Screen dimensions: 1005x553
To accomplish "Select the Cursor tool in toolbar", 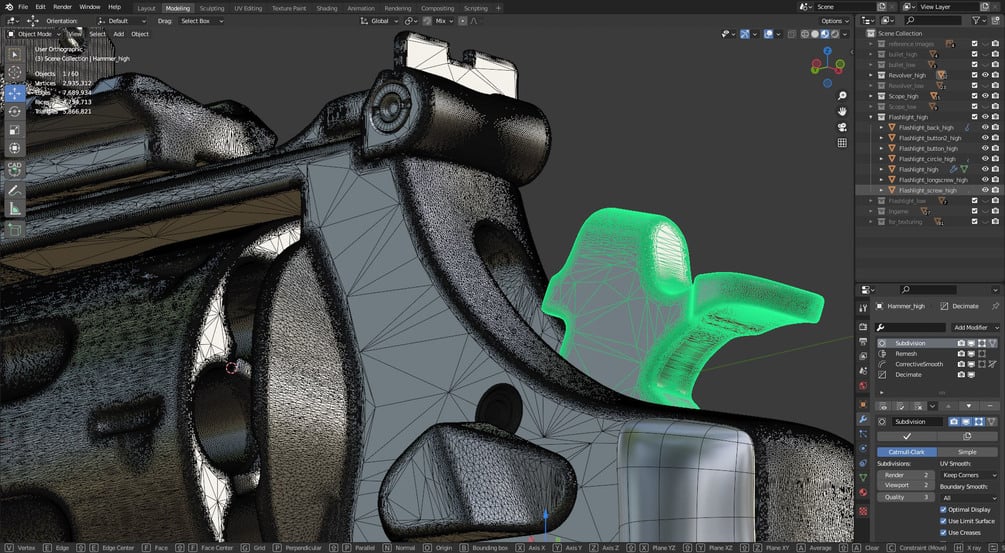I will 14,72.
